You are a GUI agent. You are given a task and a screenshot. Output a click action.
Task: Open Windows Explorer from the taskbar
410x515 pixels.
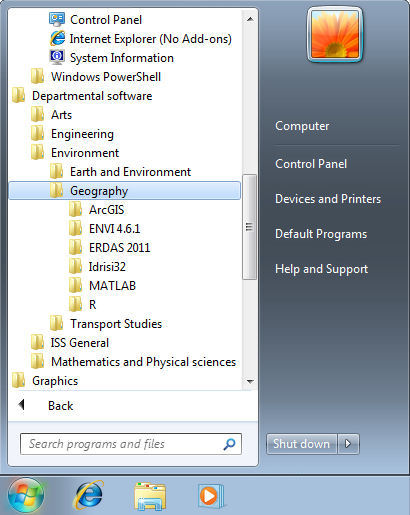click(x=150, y=496)
